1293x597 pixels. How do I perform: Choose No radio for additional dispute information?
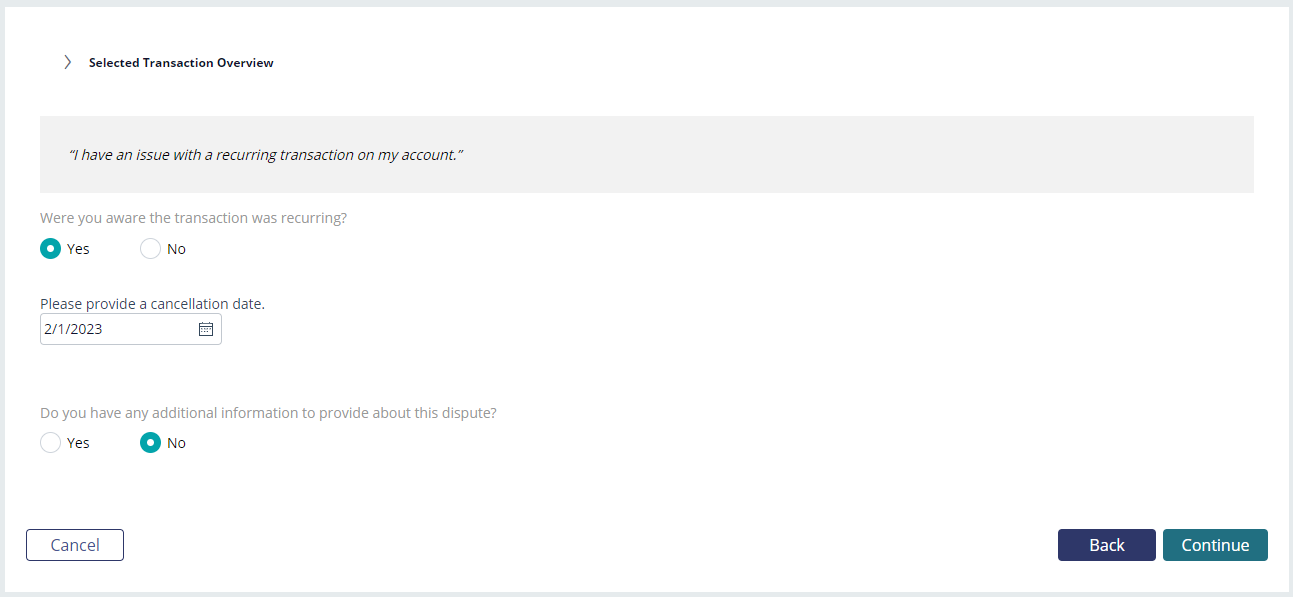[x=150, y=443]
